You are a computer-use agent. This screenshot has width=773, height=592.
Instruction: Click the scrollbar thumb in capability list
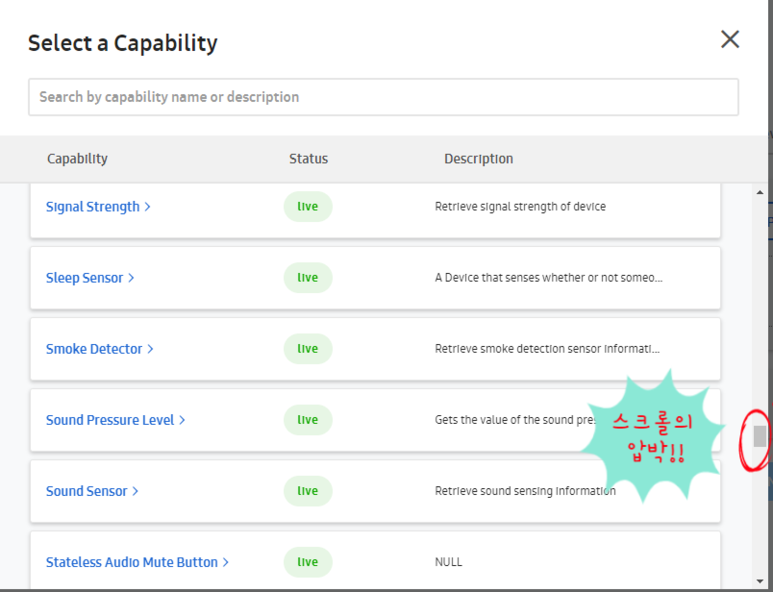(x=760, y=436)
